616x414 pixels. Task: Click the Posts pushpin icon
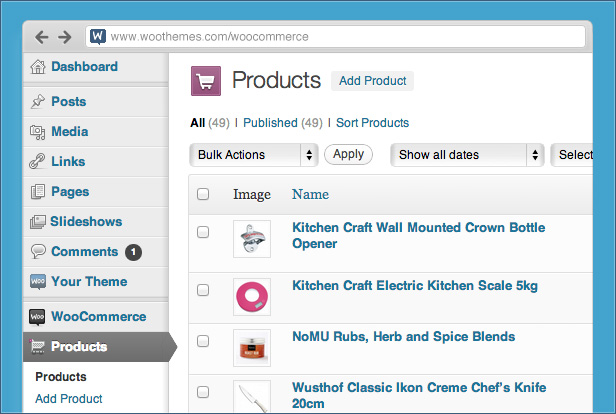coord(38,101)
